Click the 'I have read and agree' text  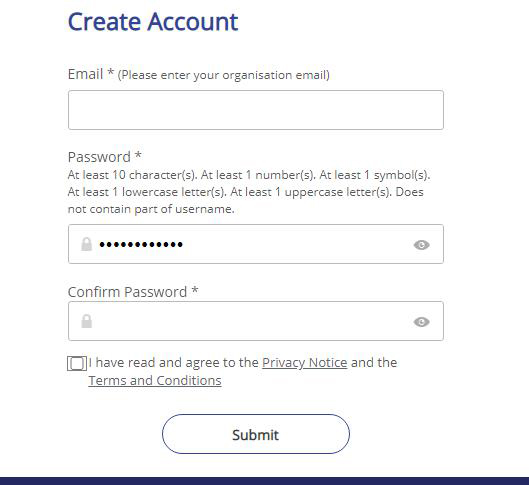pyautogui.click(x=173, y=363)
